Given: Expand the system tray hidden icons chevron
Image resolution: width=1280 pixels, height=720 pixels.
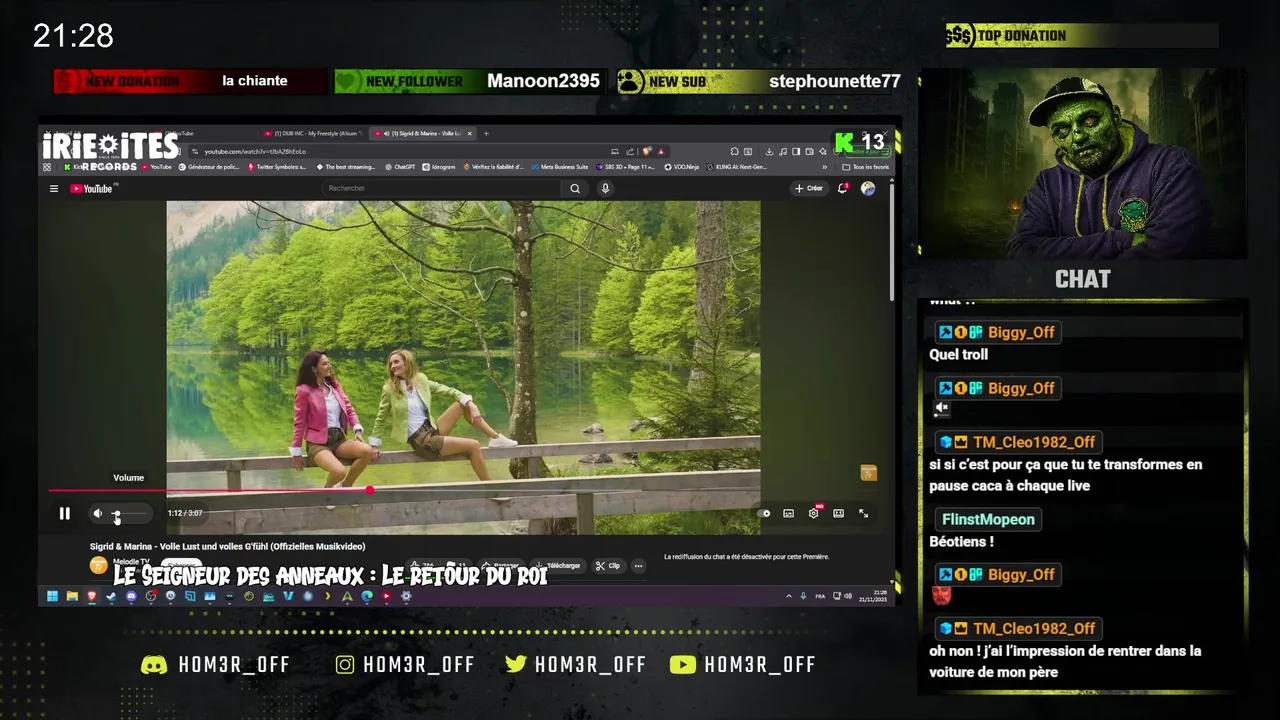Looking at the screenshot, I should click(788, 596).
